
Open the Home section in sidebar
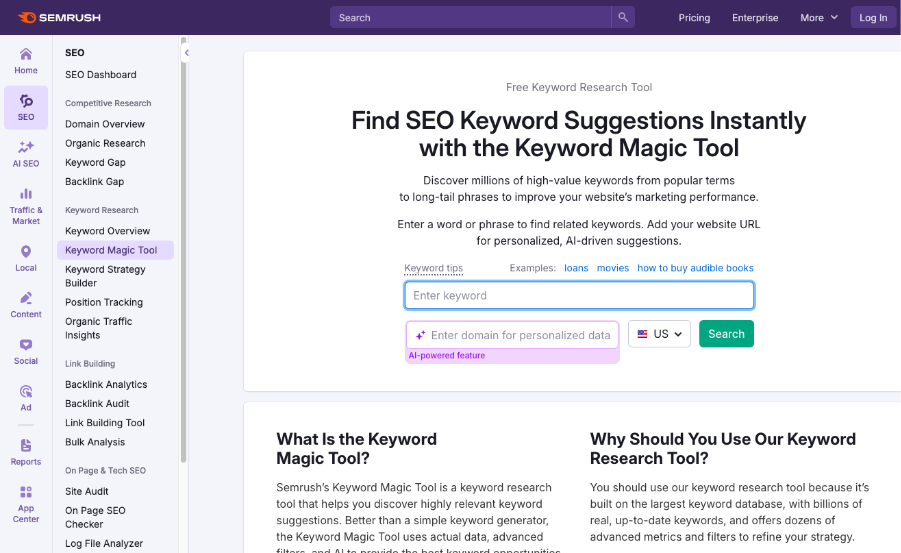(26, 60)
